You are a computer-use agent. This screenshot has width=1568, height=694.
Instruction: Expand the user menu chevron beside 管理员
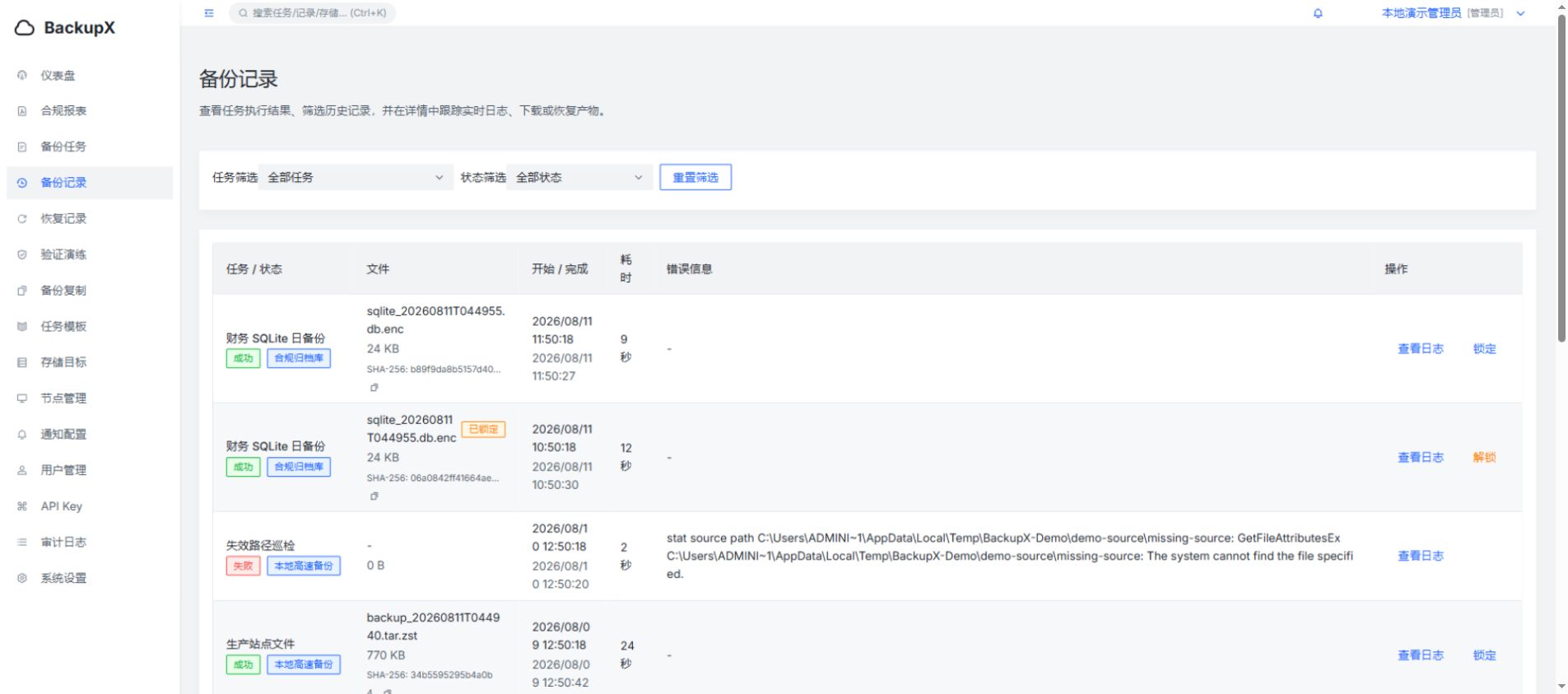tap(1520, 13)
